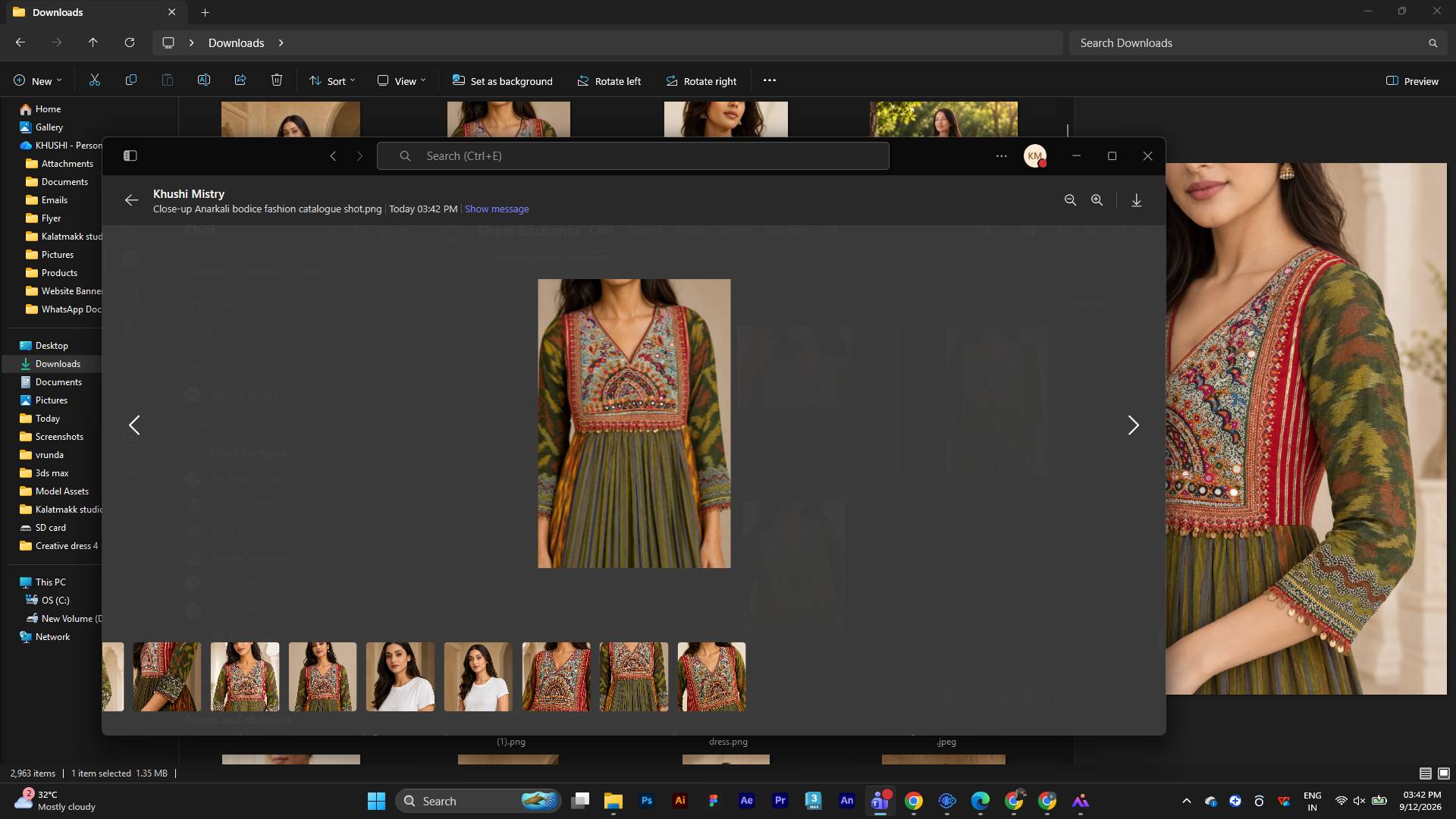Click the Show message link
The width and height of the screenshot is (1456, 819).
click(497, 209)
